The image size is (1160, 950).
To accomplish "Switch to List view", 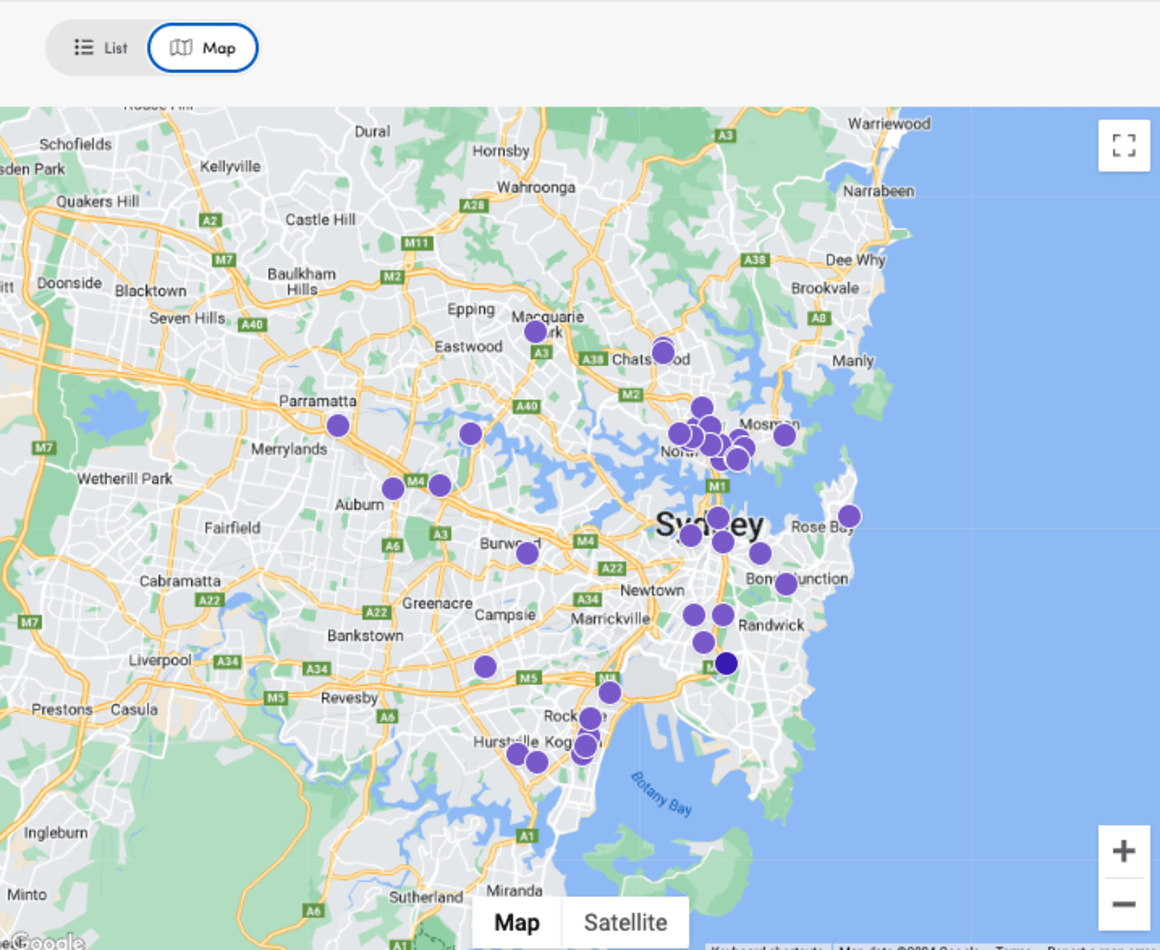I will coord(101,48).
